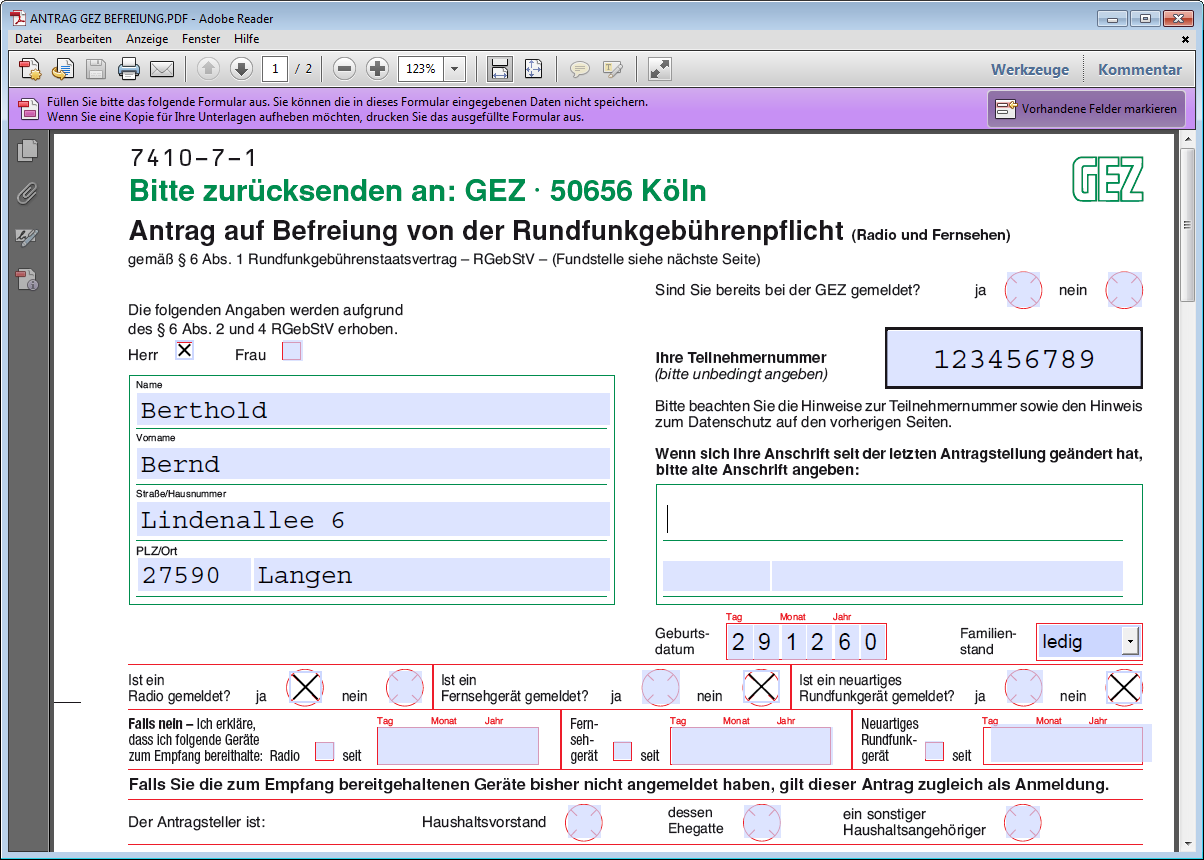Screen dimensions: 1204x860
Task: Zoom out with the minus icon
Action: (x=345, y=69)
